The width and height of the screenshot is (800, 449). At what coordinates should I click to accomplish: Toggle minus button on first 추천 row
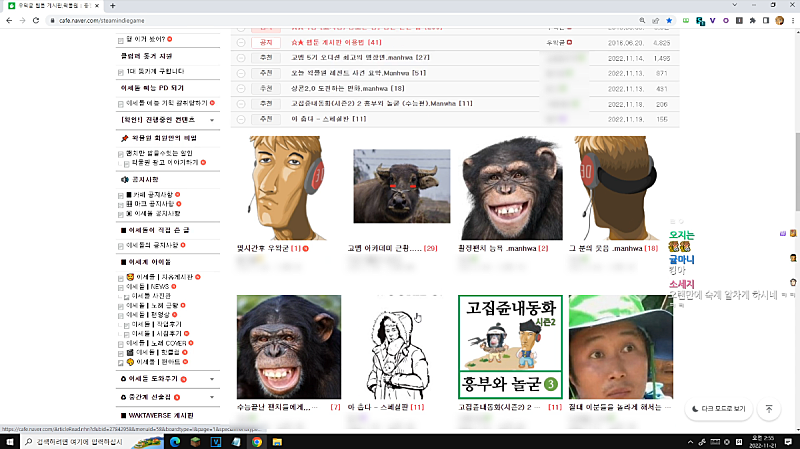(240, 58)
